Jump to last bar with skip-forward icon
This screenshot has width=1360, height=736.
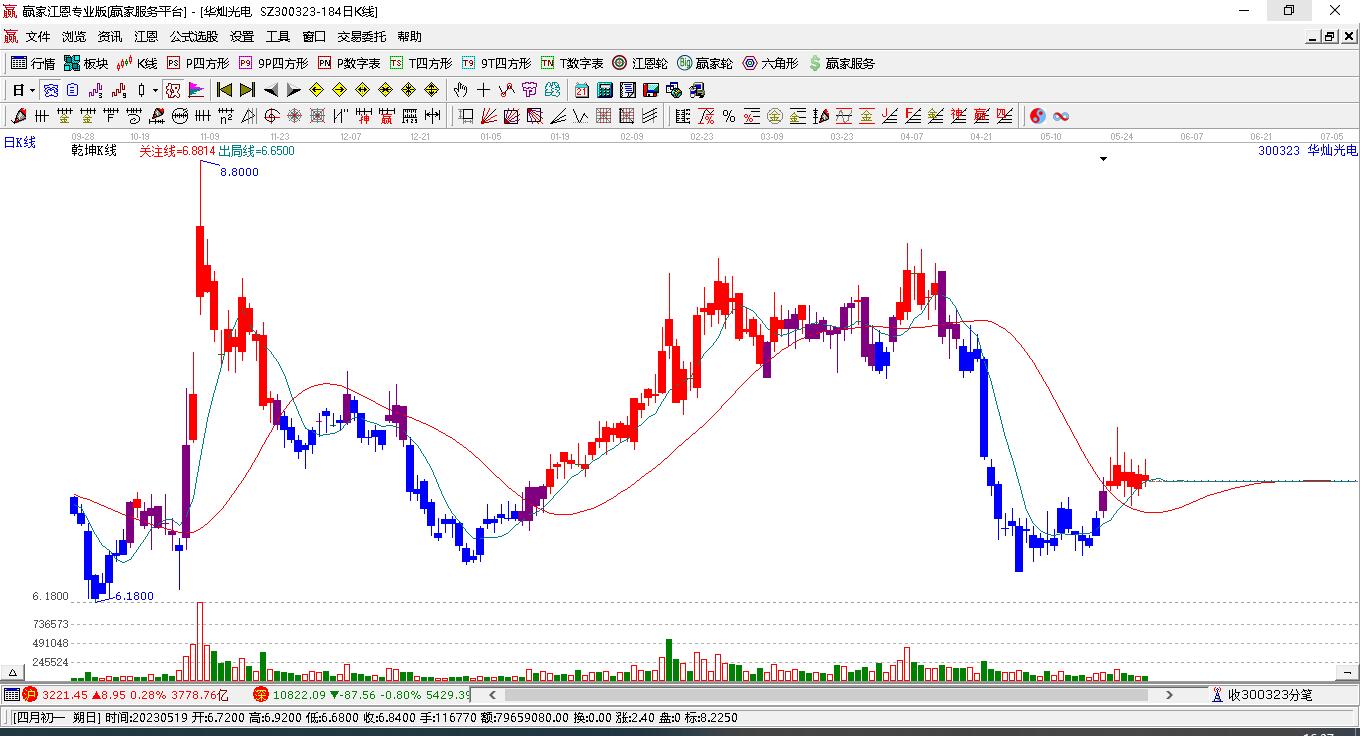click(x=247, y=90)
